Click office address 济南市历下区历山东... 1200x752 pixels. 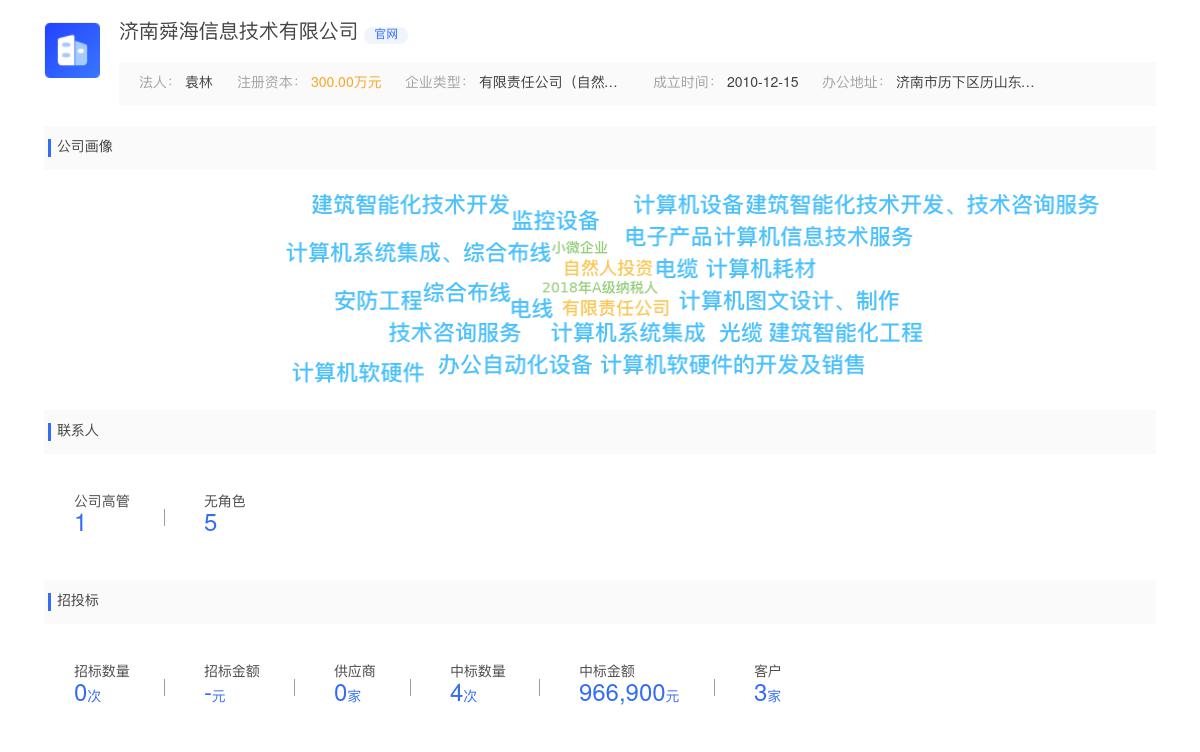pos(965,83)
